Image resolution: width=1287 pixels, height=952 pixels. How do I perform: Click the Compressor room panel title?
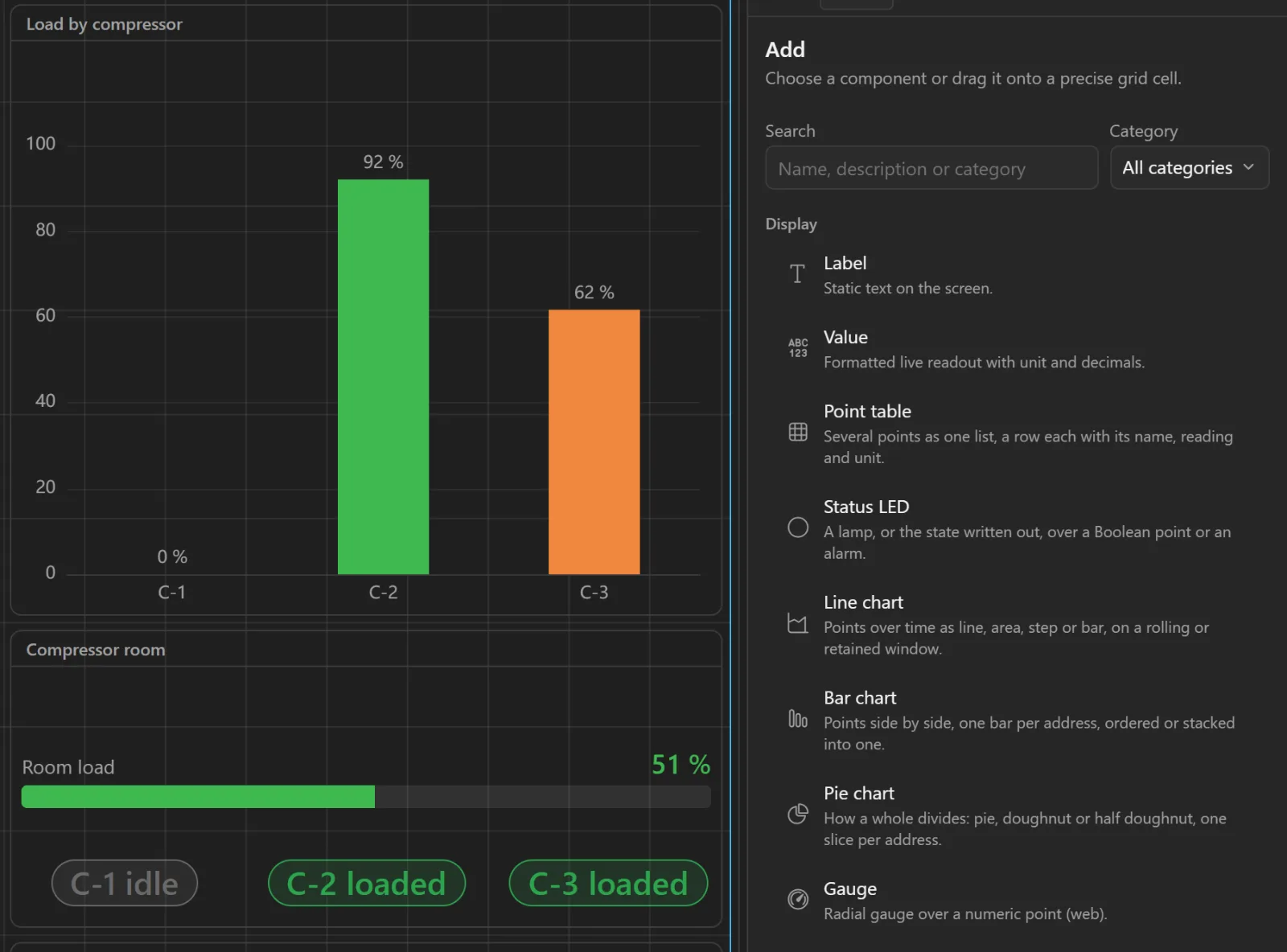96,650
